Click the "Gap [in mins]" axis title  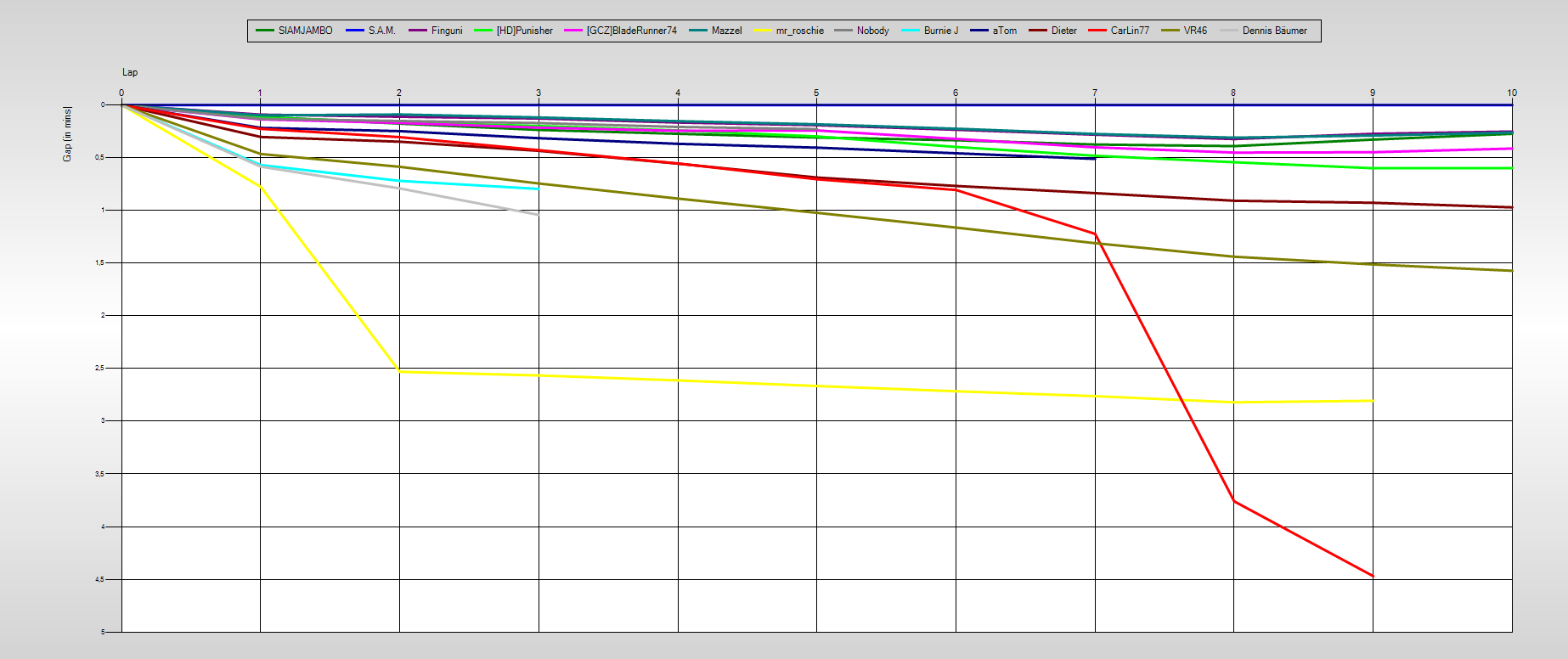67,134
